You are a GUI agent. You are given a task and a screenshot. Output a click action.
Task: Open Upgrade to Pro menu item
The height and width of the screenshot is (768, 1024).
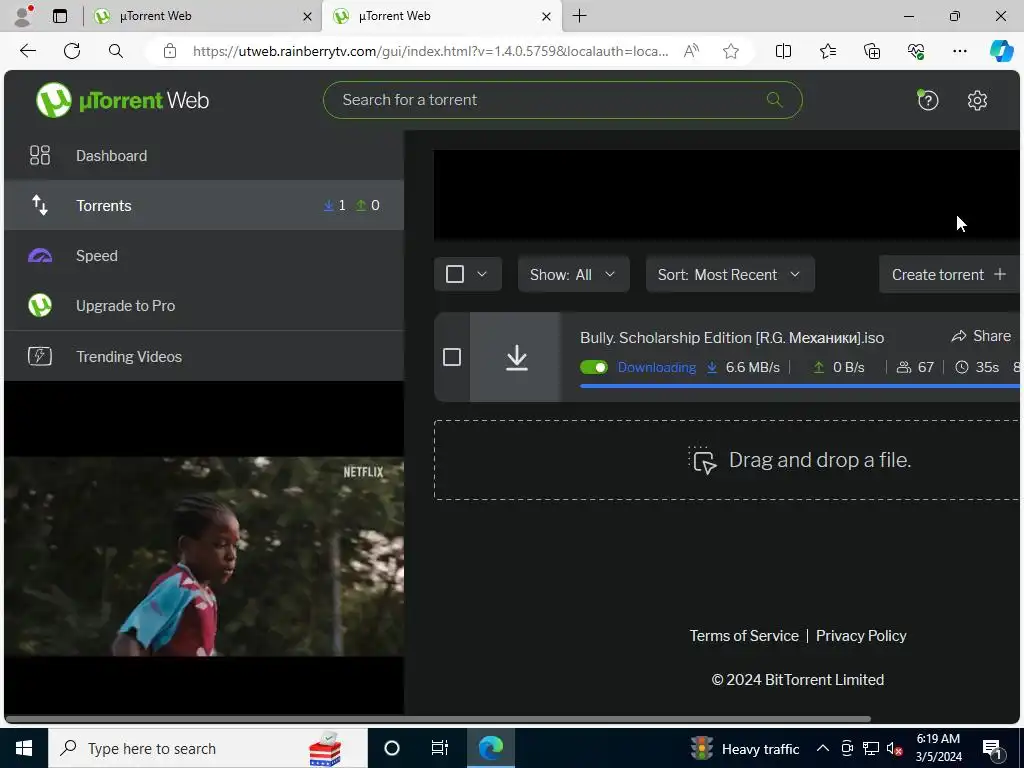click(x=204, y=305)
